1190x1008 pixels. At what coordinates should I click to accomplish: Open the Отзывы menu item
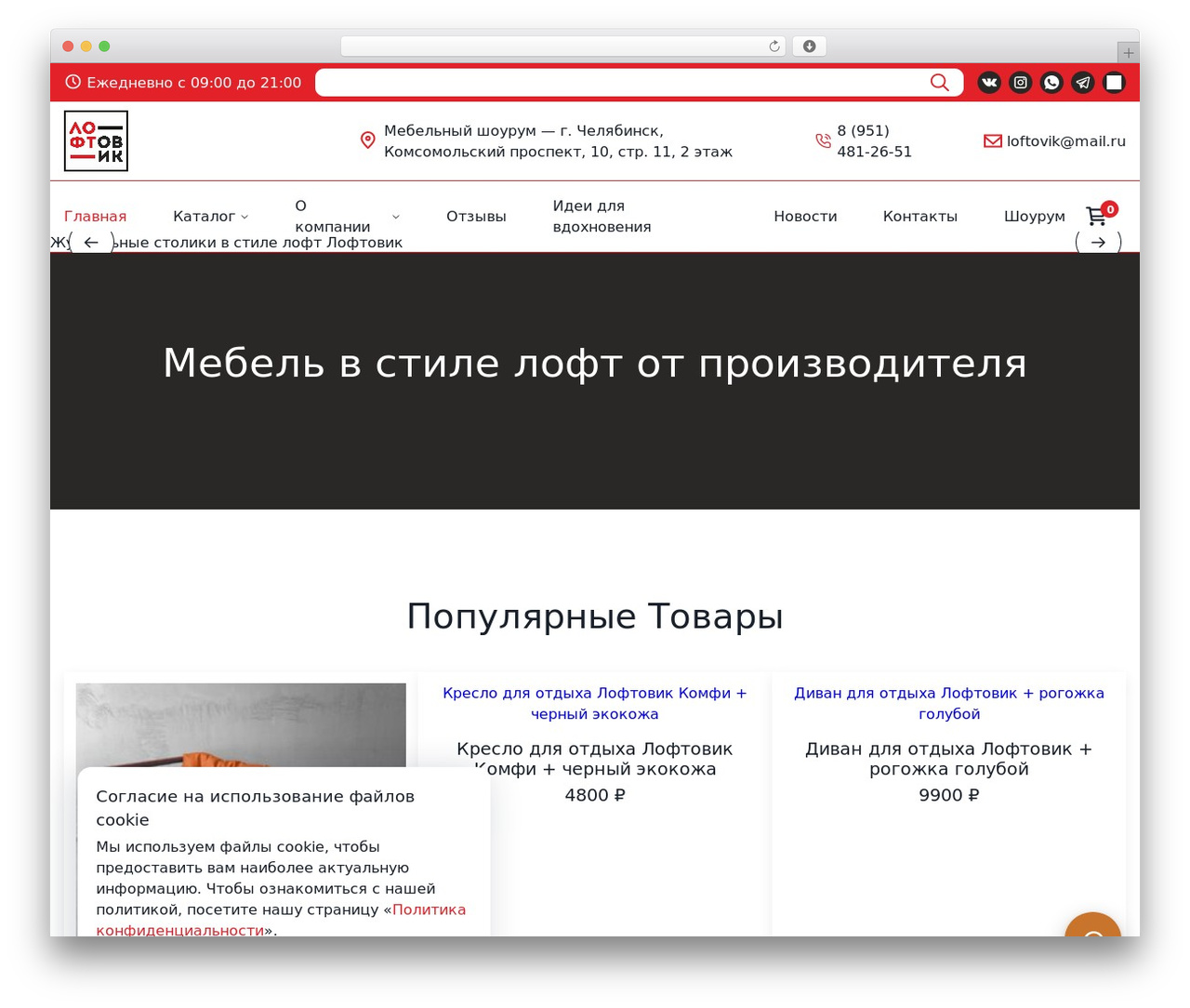476,217
